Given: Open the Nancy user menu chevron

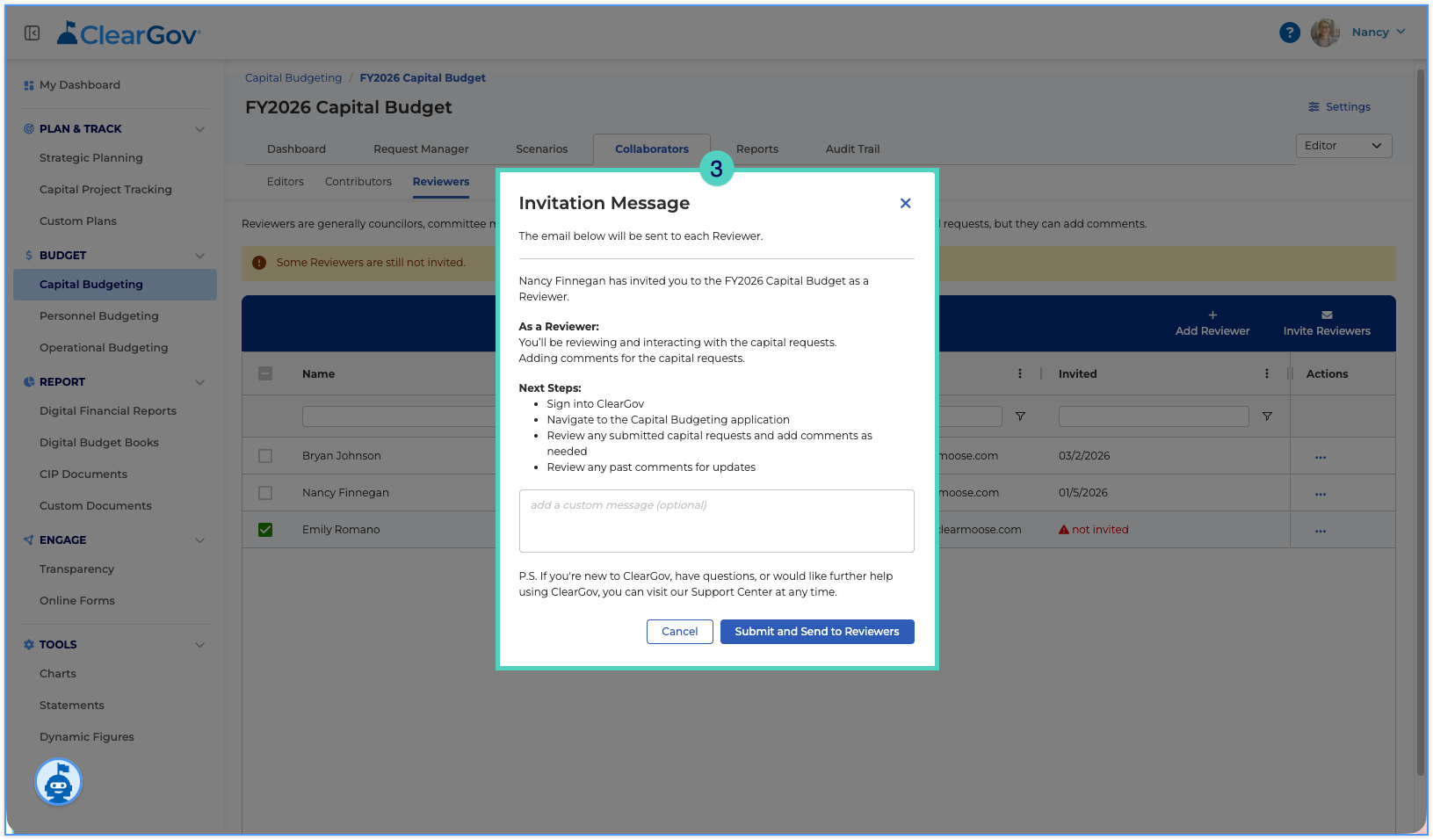Looking at the screenshot, I should tap(1400, 32).
